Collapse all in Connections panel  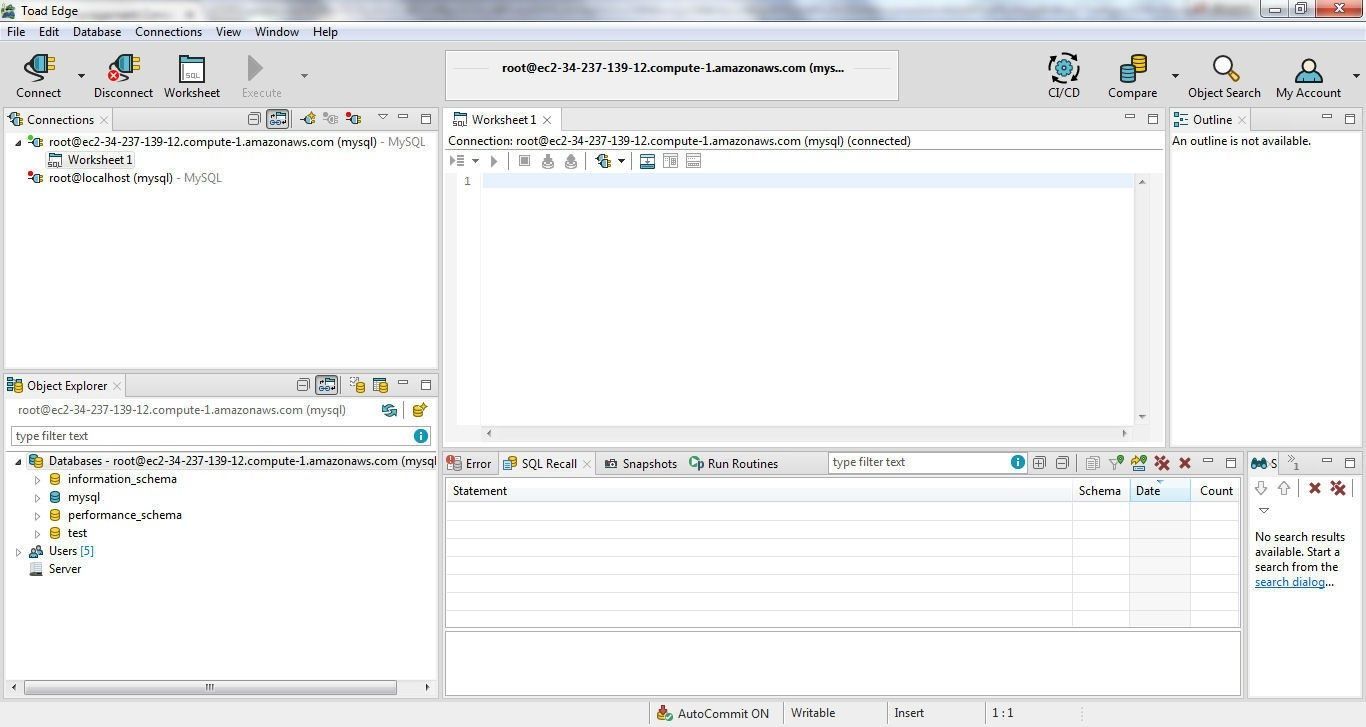click(x=254, y=119)
